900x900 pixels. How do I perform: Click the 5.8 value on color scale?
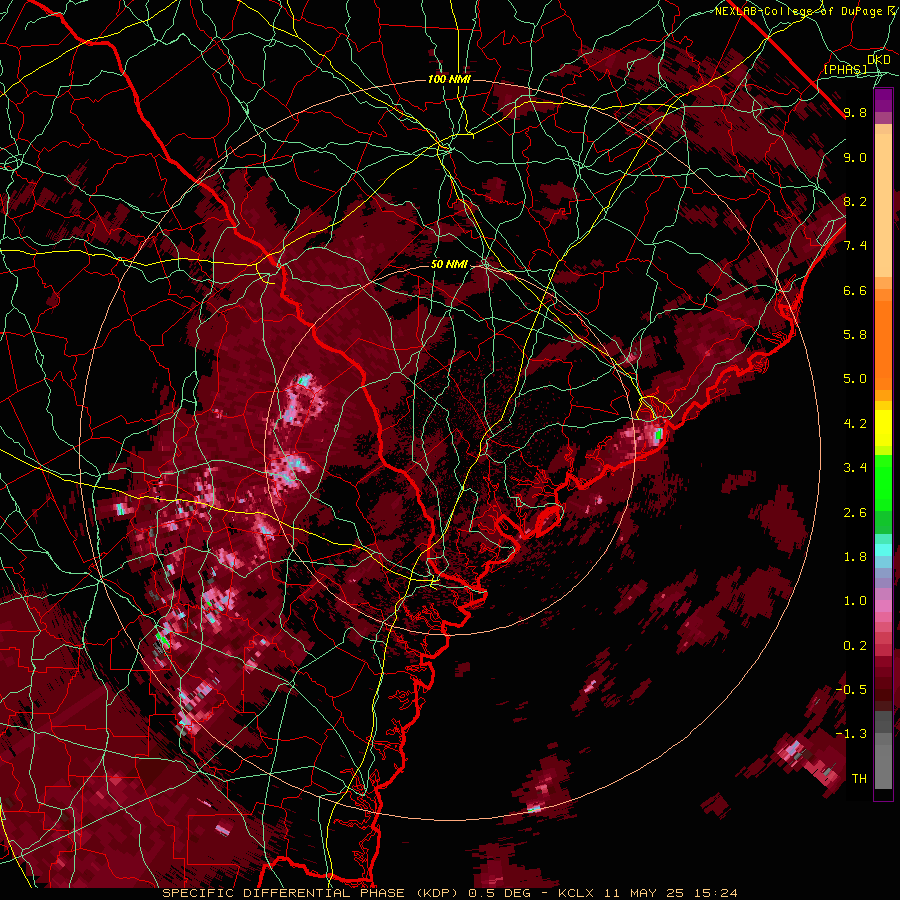pyautogui.click(x=855, y=335)
